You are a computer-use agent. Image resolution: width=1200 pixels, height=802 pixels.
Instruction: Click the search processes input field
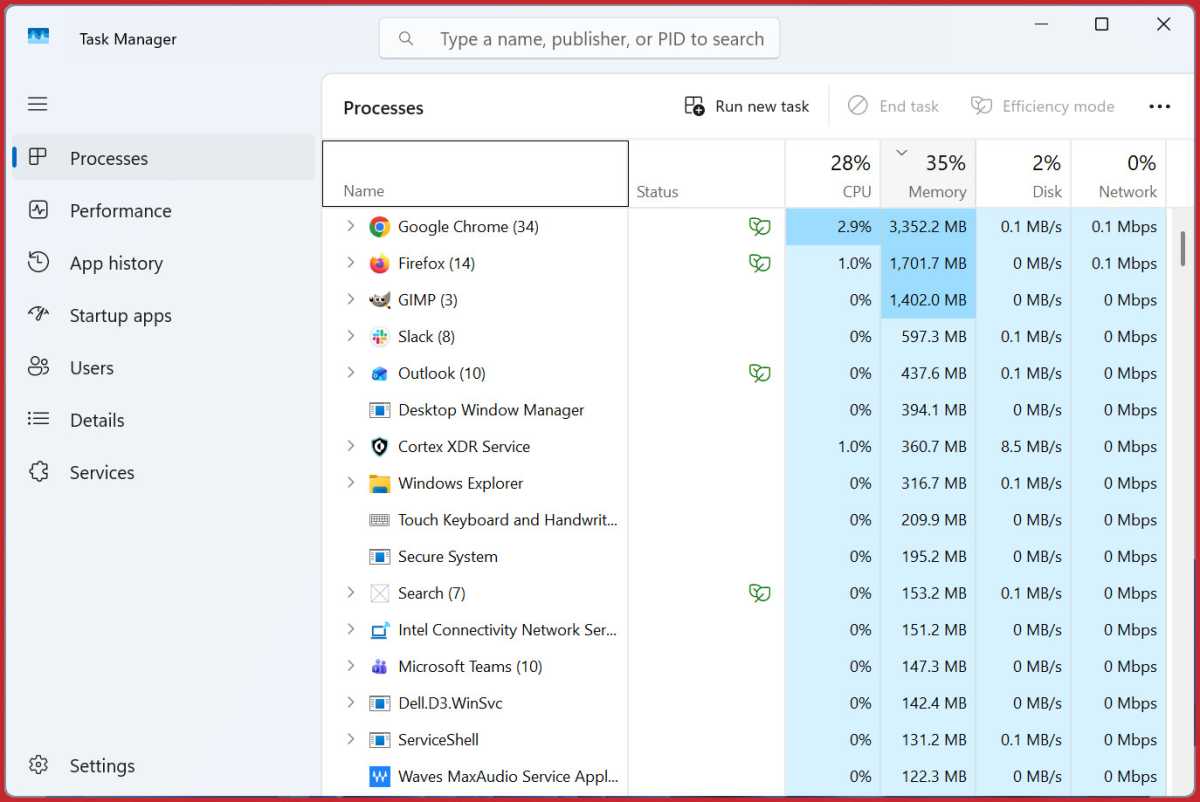(578, 38)
